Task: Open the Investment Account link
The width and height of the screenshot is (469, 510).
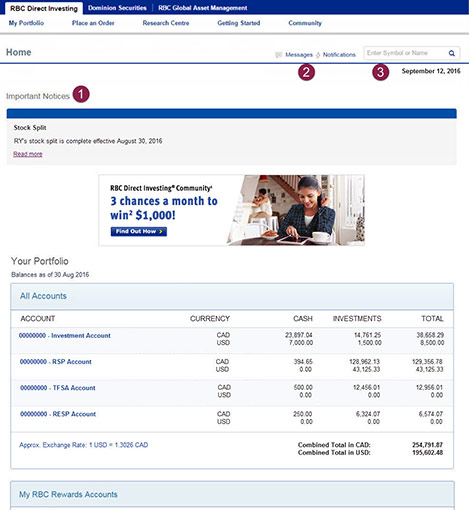Action: click(x=65, y=336)
